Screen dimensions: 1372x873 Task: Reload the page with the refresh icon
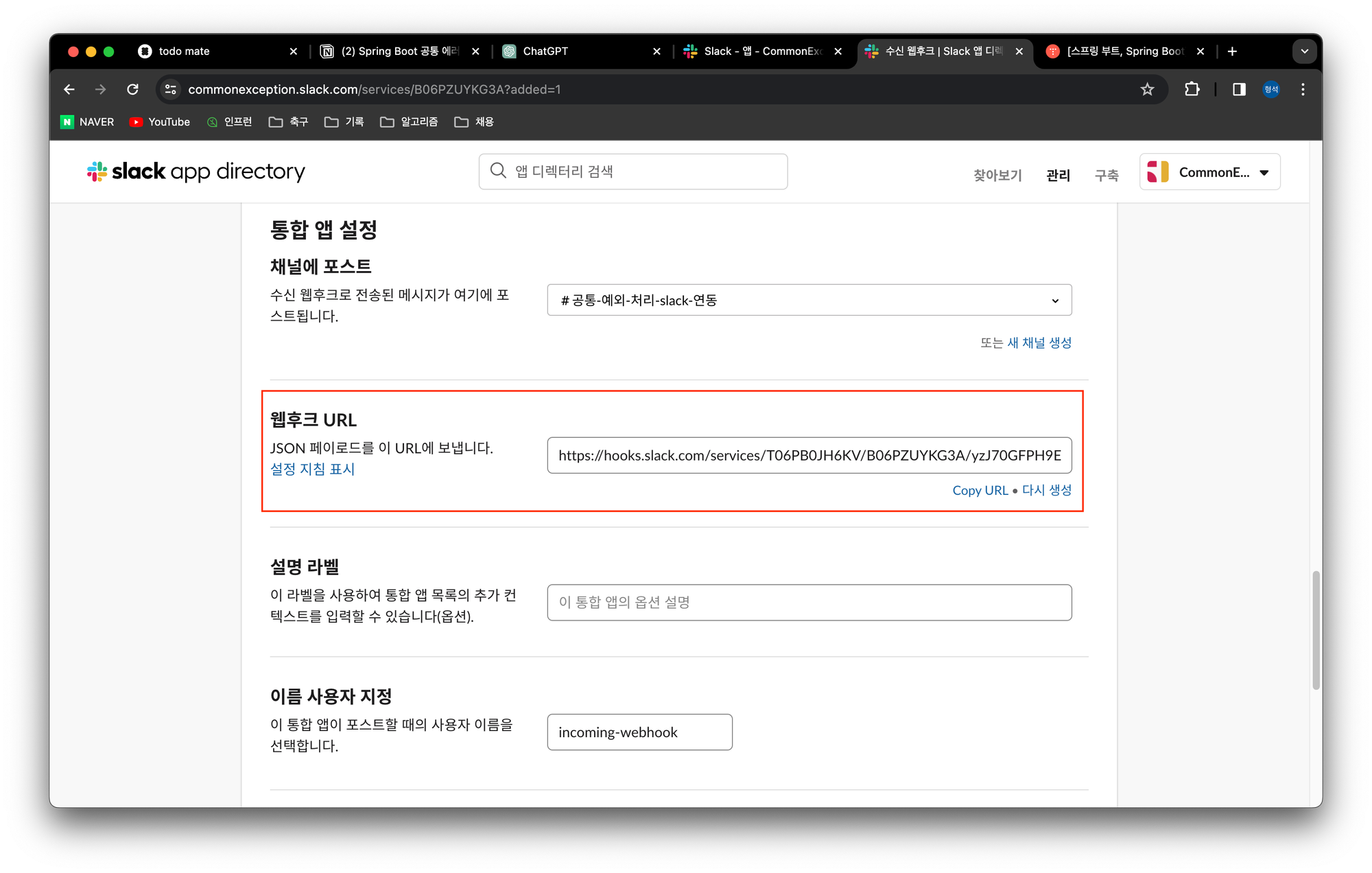[x=133, y=89]
